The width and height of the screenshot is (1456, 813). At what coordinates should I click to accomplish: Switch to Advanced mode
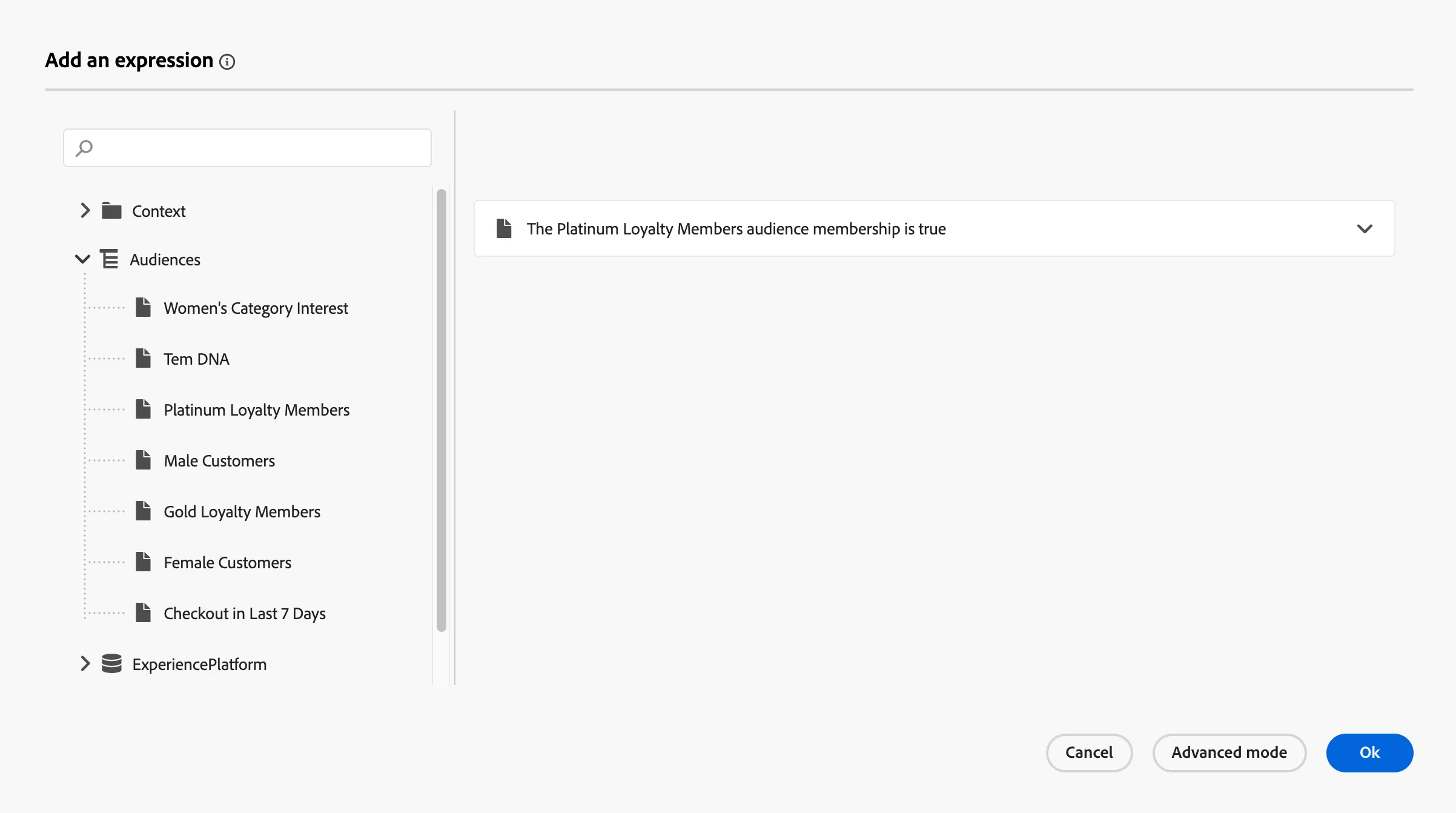(1229, 752)
